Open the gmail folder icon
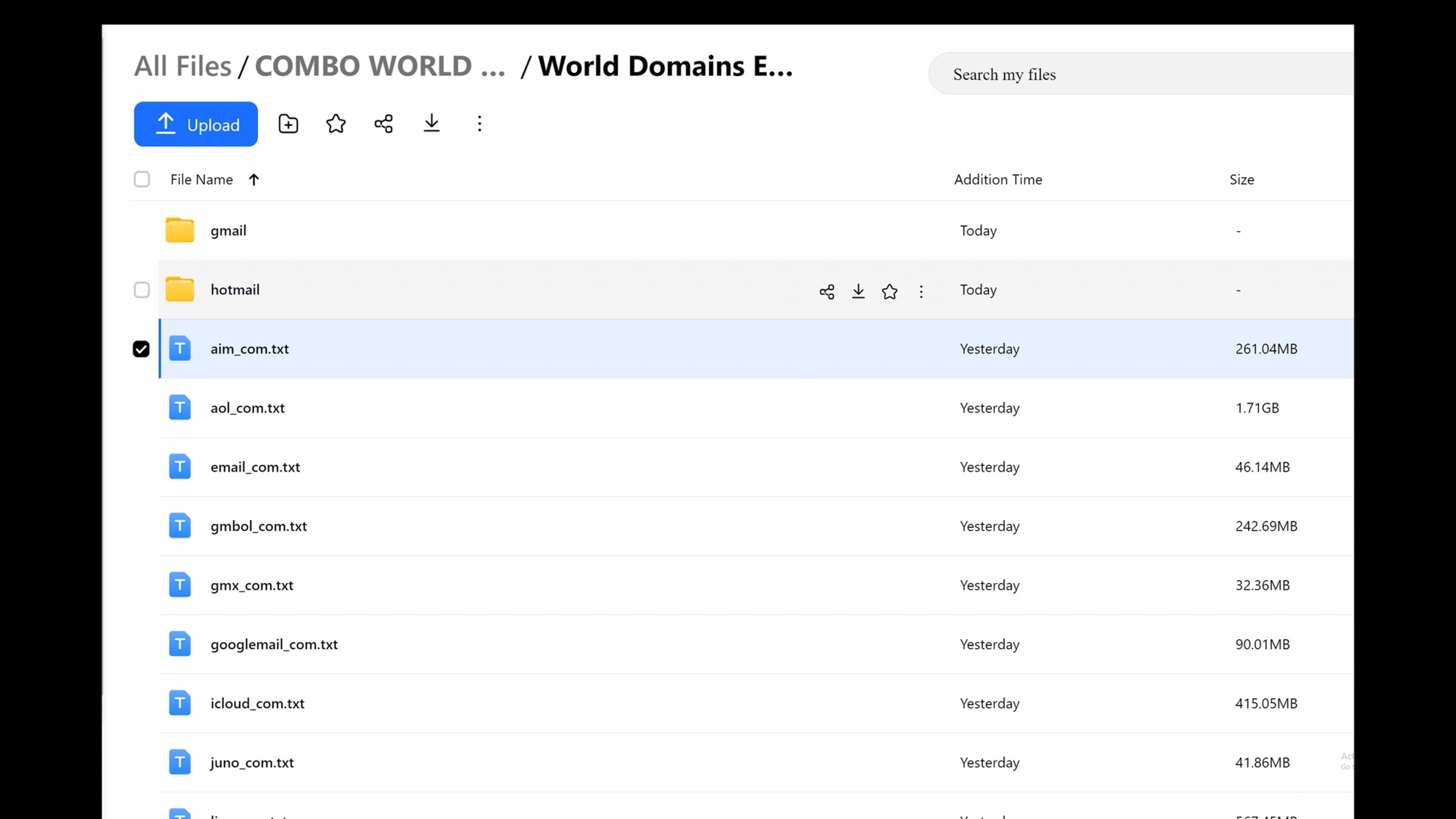1456x819 pixels. click(x=180, y=231)
